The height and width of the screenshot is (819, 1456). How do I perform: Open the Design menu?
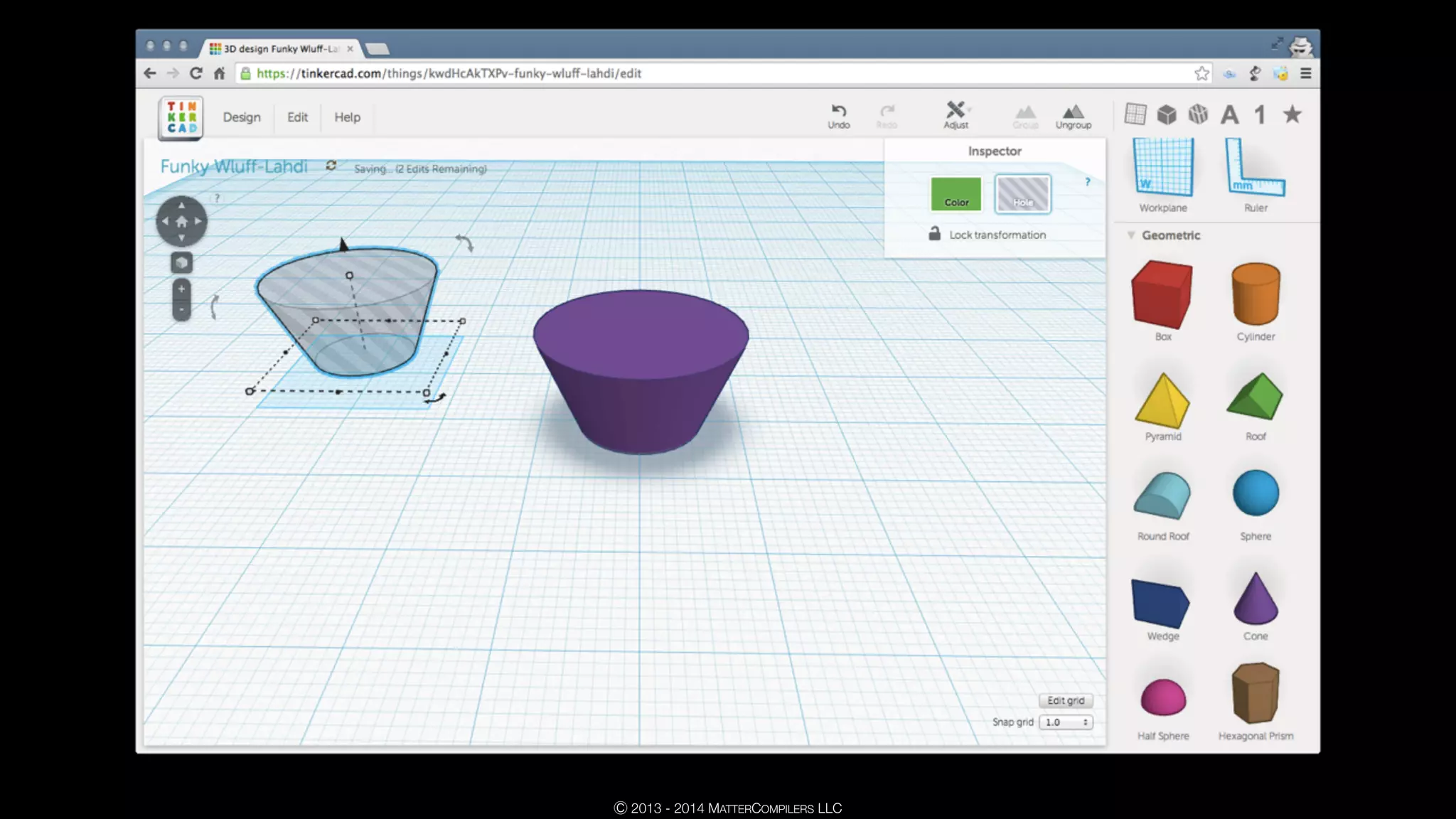tap(242, 117)
